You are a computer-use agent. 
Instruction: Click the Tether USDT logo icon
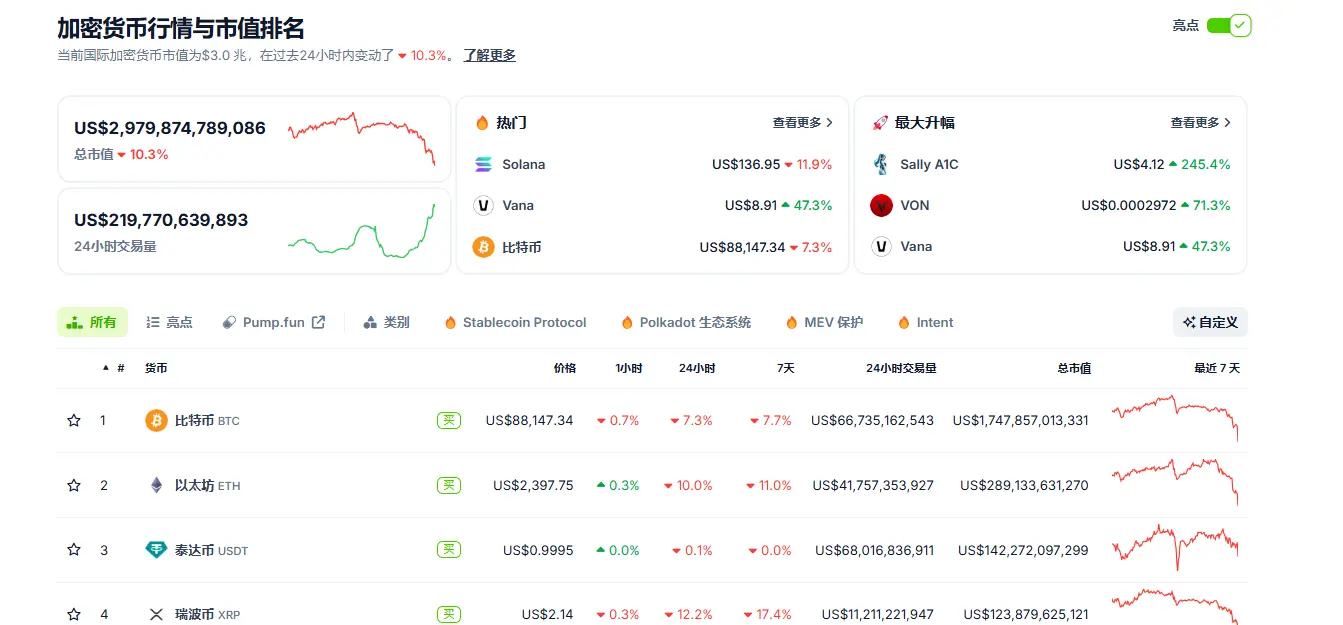(156, 550)
